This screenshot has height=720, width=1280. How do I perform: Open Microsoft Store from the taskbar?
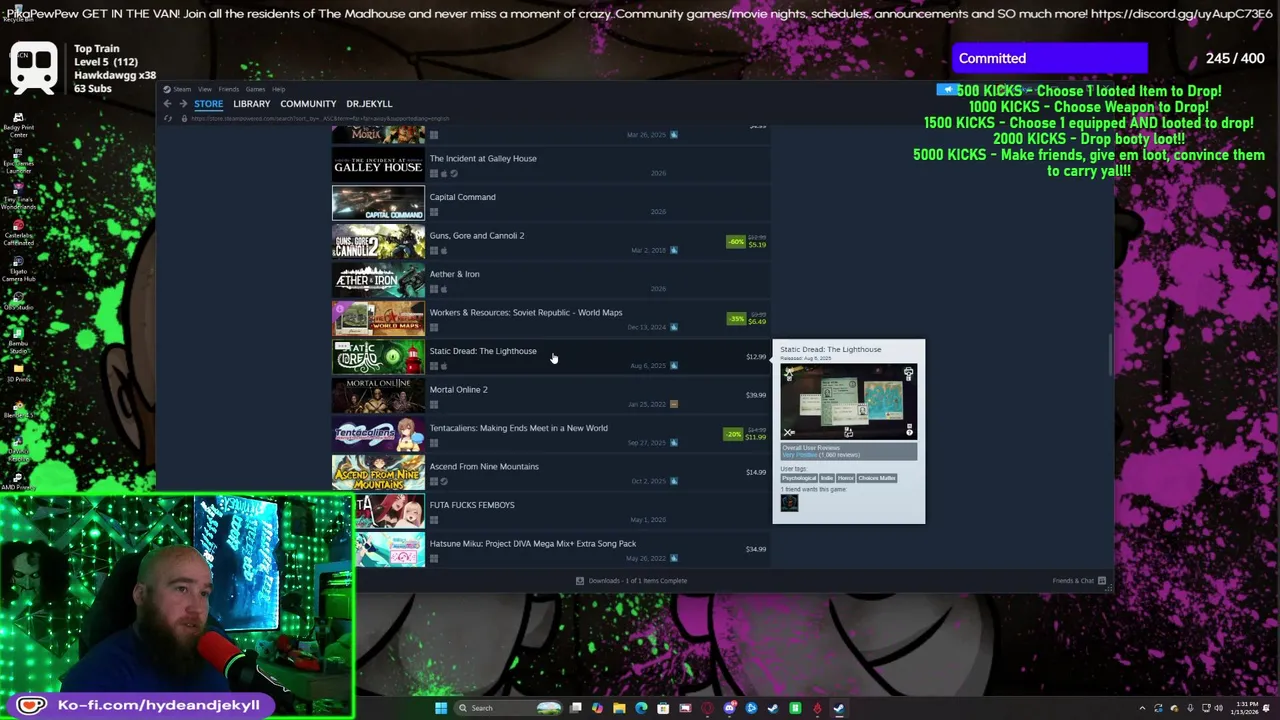tap(663, 708)
